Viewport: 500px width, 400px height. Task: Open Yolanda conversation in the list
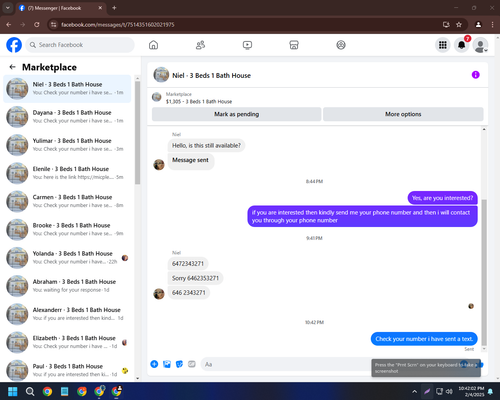[x=67, y=258]
